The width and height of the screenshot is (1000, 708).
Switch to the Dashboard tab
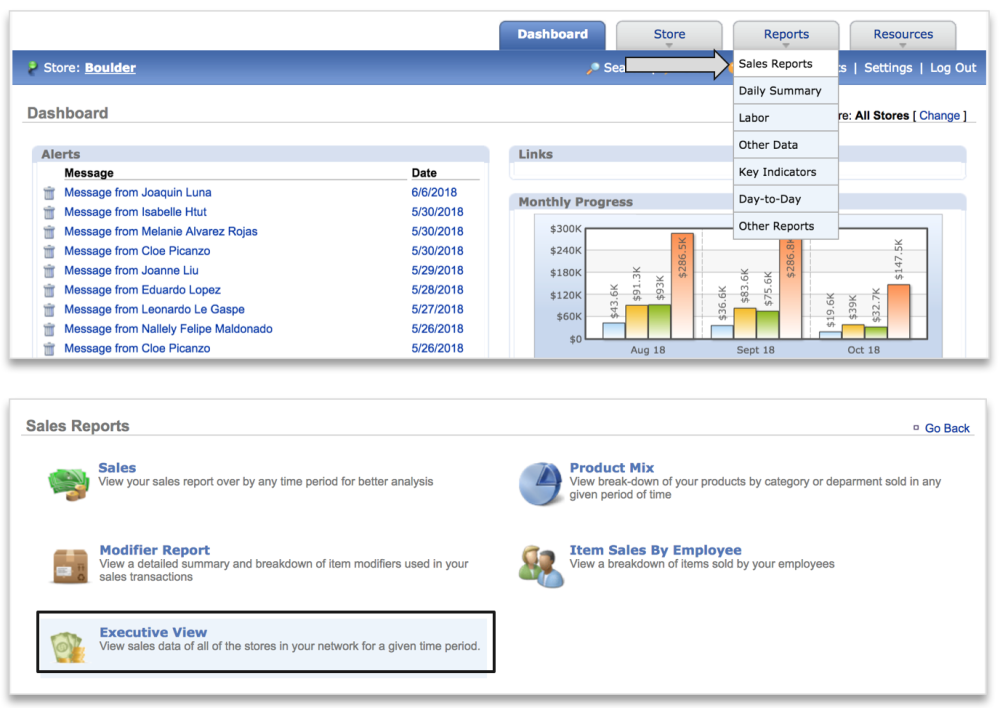click(x=552, y=34)
